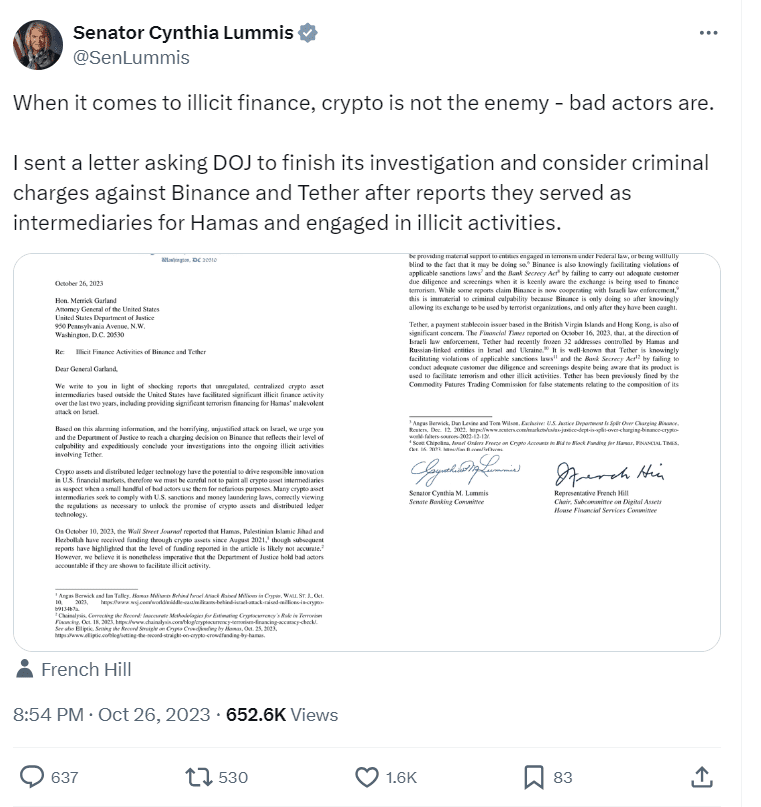Screen dimensions: 761x807
Task: Open the tweet options via the ellipsis
Action: [x=709, y=31]
